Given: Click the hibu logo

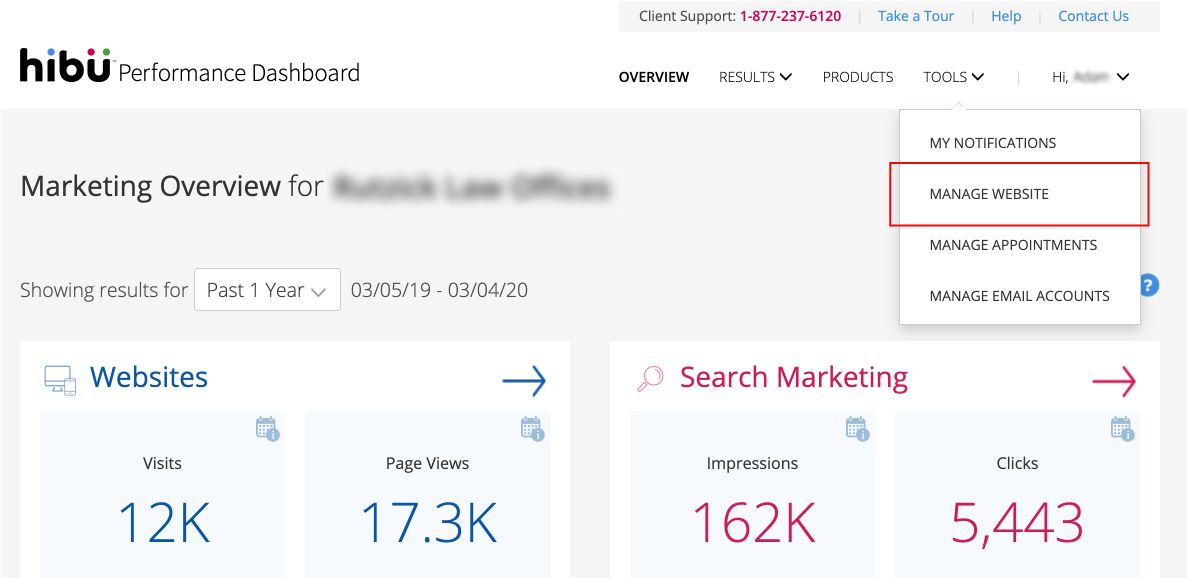Looking at the screenshot, I should (66, 66).
